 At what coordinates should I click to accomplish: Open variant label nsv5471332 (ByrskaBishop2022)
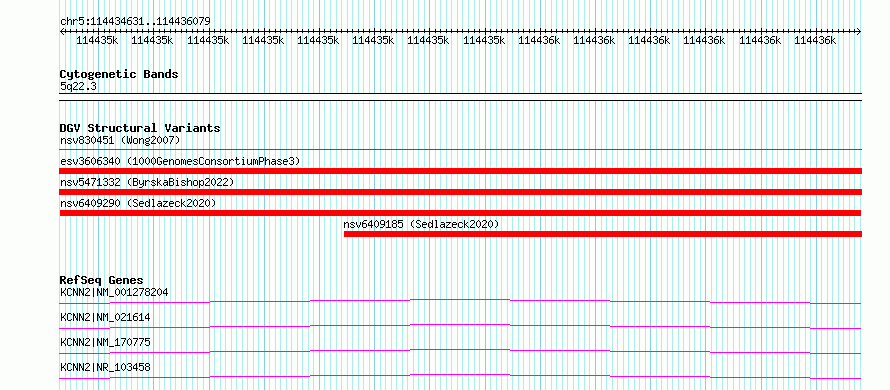[147, 182]
